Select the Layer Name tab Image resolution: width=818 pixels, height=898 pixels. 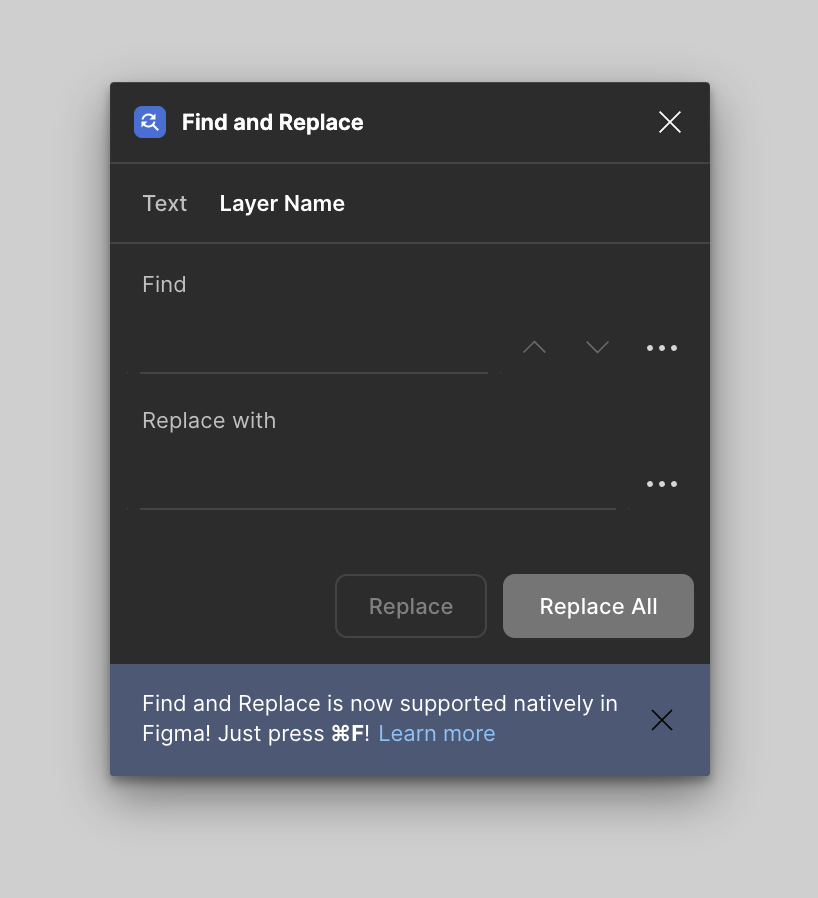(282, 203)
